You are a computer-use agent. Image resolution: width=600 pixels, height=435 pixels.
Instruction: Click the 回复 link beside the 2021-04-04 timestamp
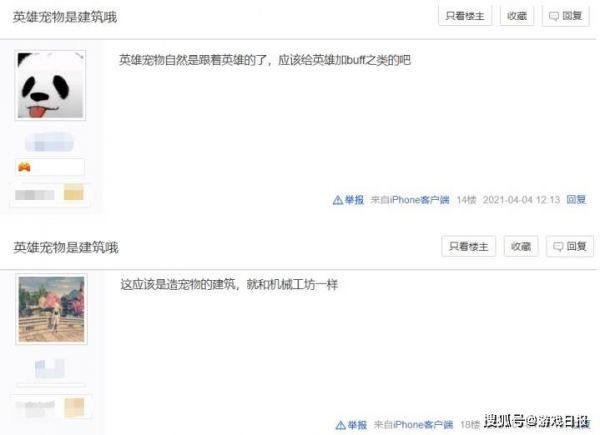576,199
